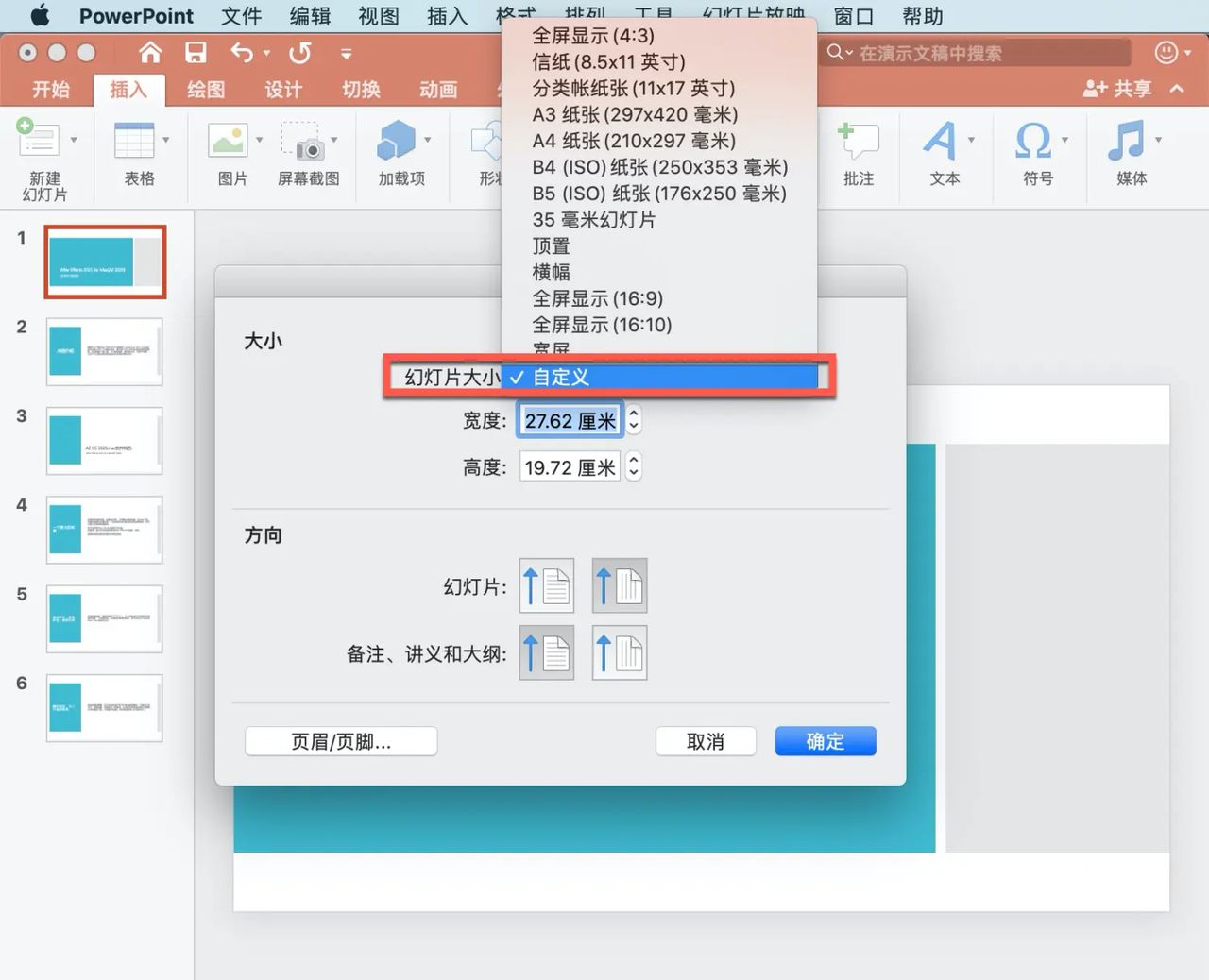Click the Share (共享) button

click(x=1117, y=89)
